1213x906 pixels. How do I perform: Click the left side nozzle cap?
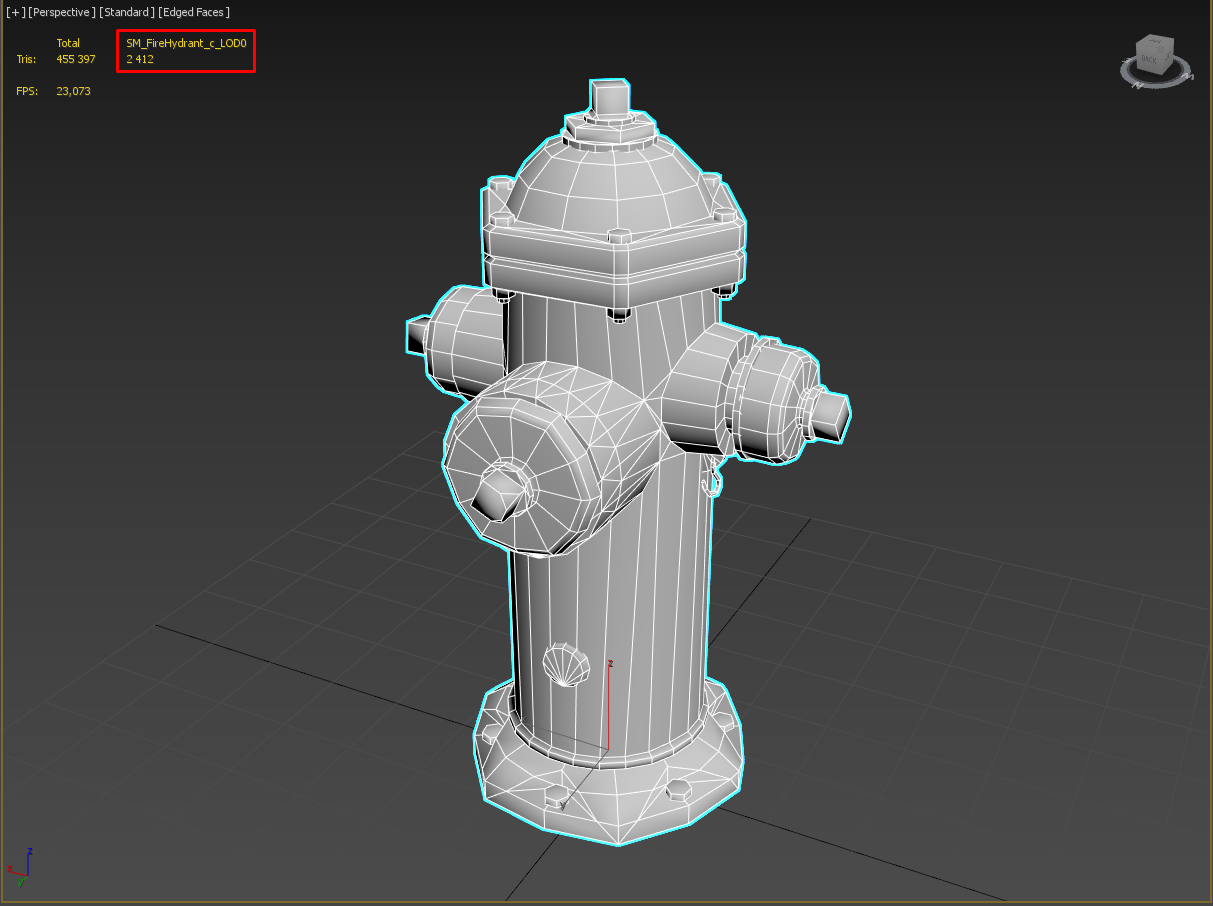tap(455, 340)
